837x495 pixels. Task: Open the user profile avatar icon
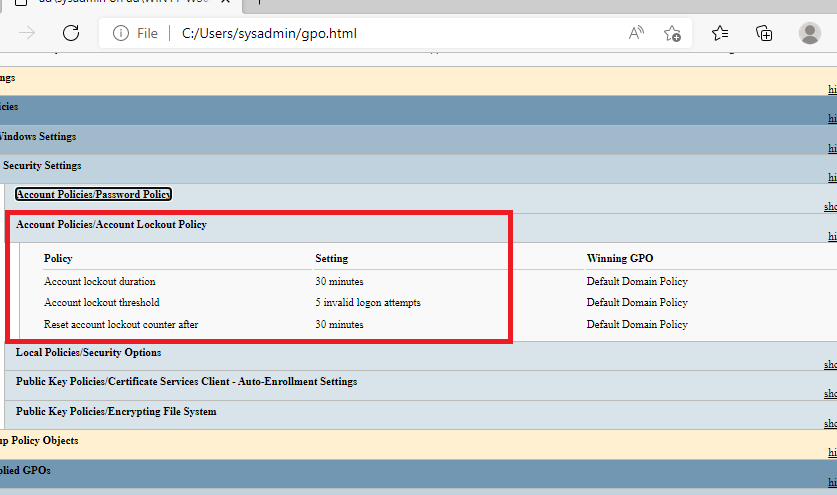(810, 33)
